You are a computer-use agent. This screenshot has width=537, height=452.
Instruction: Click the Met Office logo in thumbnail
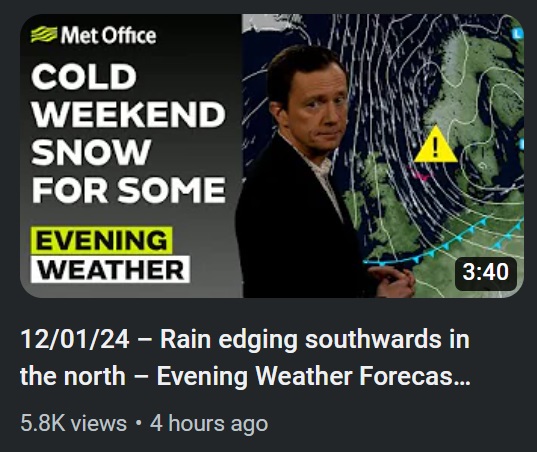tap(93, 35)
